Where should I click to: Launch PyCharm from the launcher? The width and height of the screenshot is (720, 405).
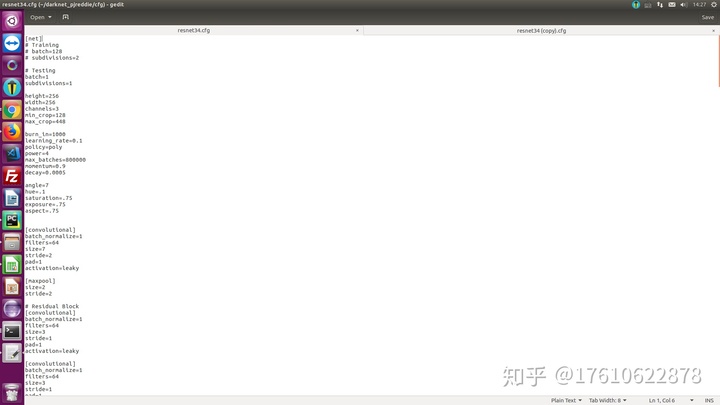click(x=12, y=220)
